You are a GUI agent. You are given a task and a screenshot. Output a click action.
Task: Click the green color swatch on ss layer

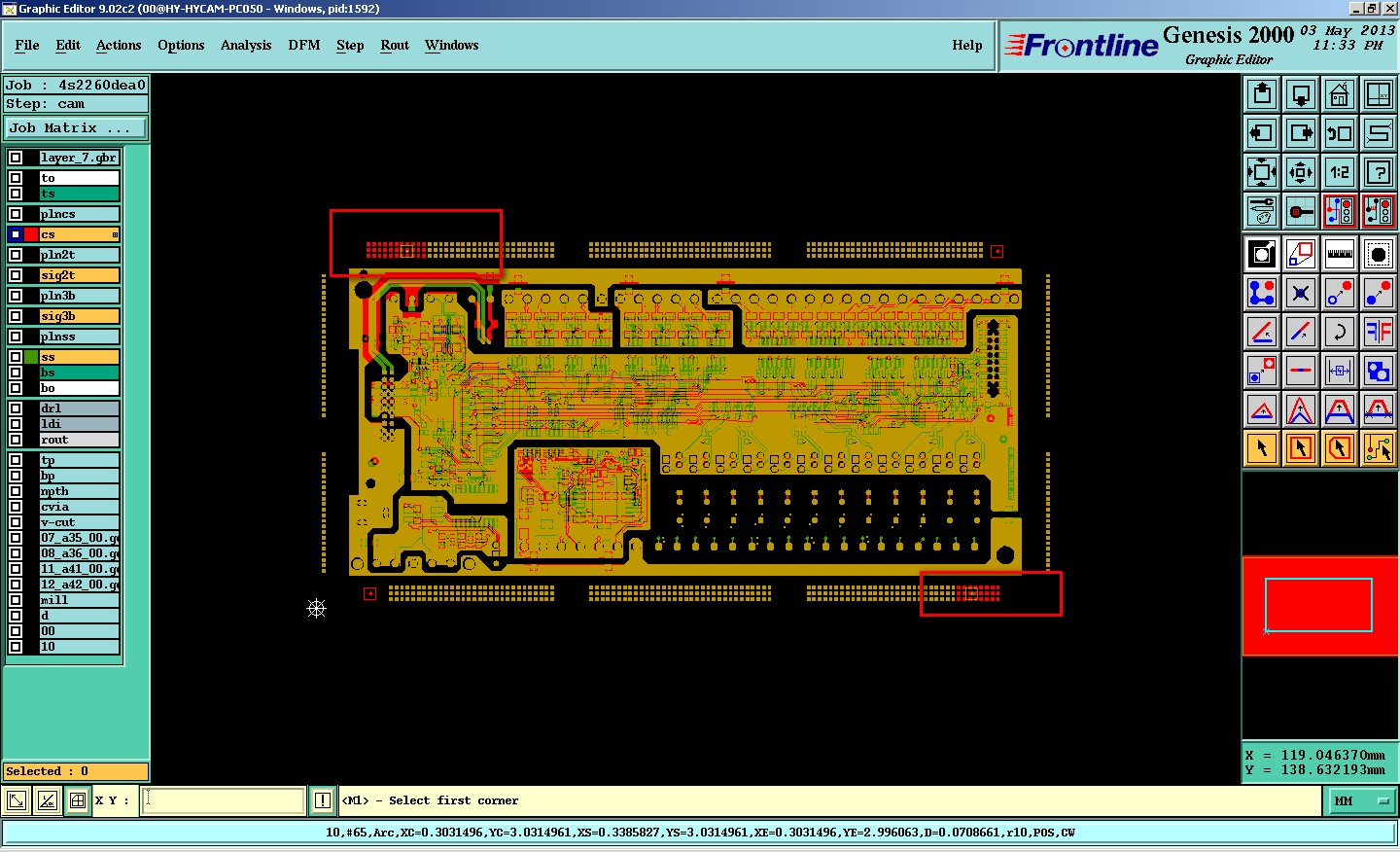tap(31, 357)
